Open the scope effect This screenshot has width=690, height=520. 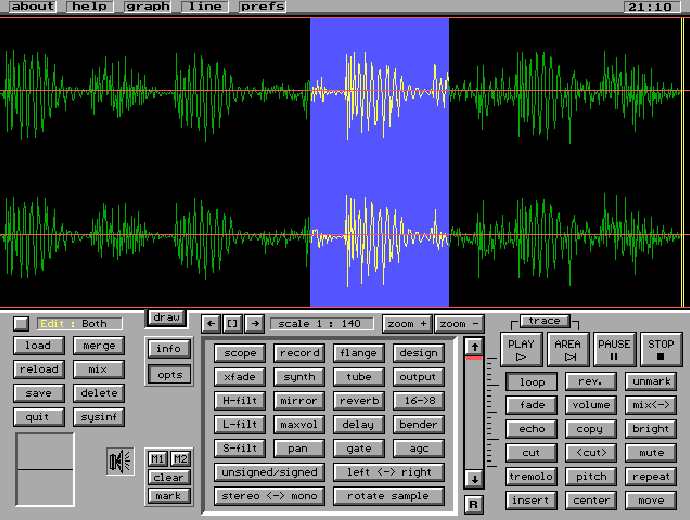pyautogui.click(x=240, y=353)
